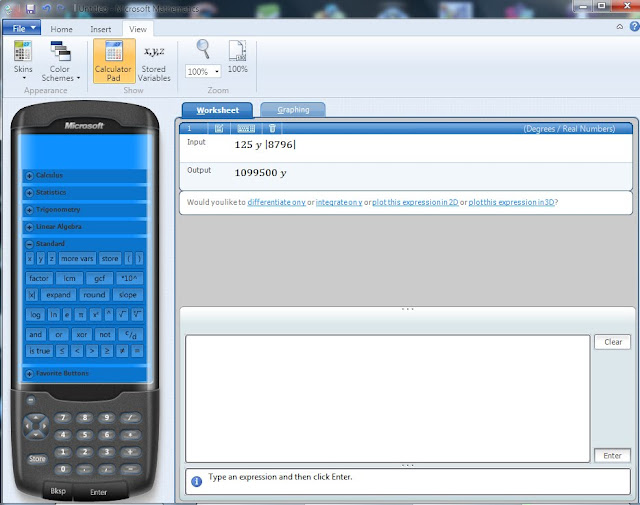
Task: Open the Skins gallery icon
Action: [x=23, y=60]
